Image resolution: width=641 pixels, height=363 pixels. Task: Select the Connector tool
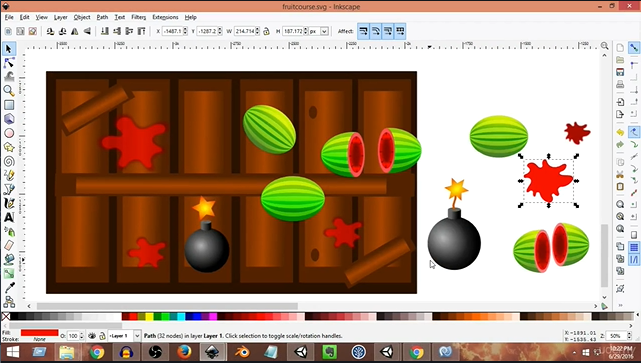tap(9, 302)
